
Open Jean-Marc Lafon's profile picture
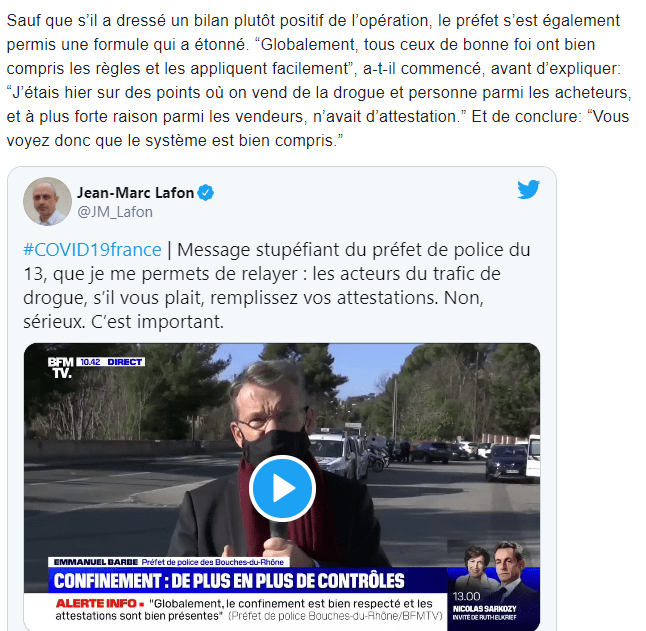[x=47, y=201]
